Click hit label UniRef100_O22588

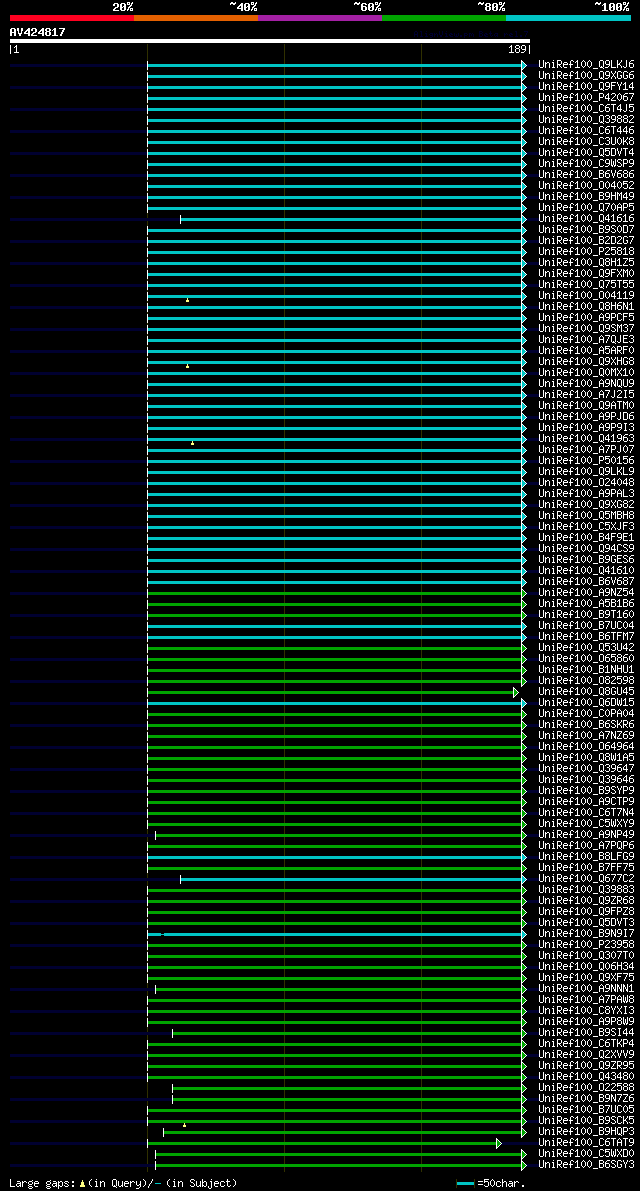click(x=586, y=1087)
